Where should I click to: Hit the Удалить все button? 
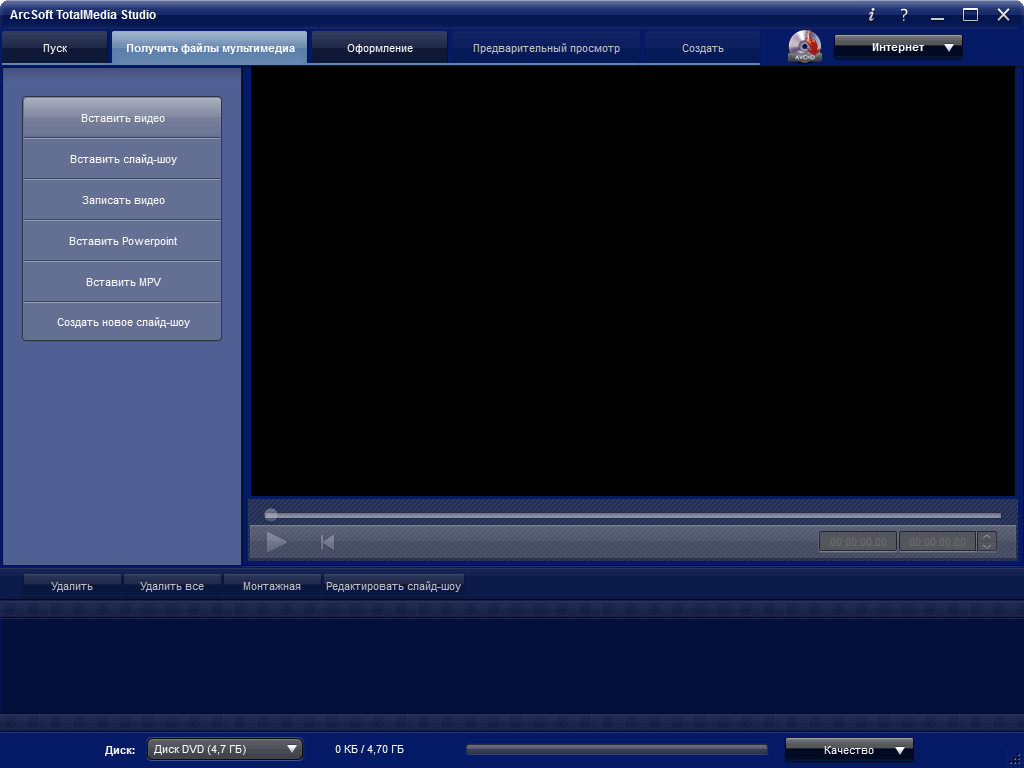point(172,586)
